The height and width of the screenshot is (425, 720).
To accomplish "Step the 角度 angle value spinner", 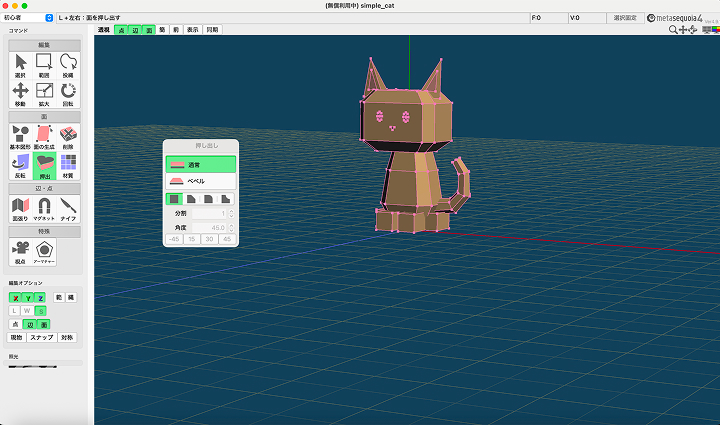I will click(231, 228).
